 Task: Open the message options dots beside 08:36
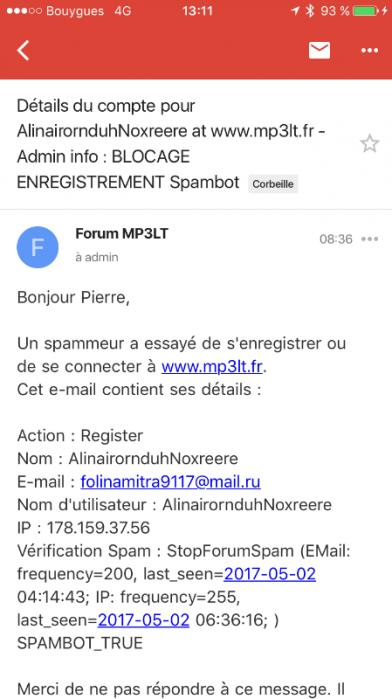[370, 239]
